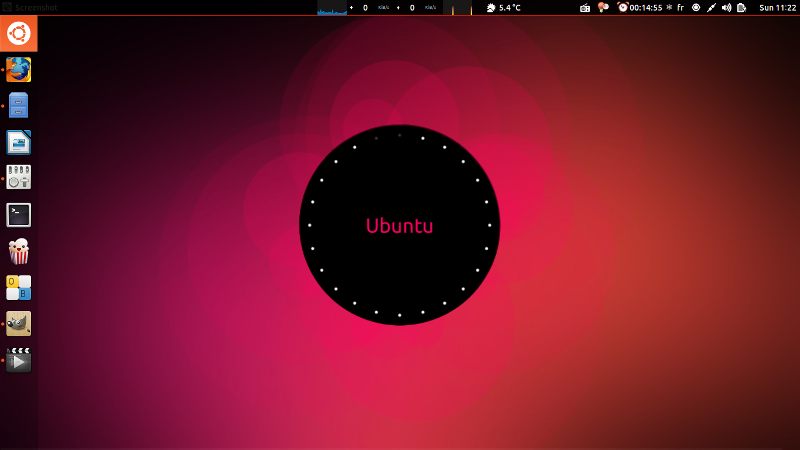Open the radio tray indicator
Image resolution: width=800 pixels, height=450 pixels.
(x=585, y=8)
